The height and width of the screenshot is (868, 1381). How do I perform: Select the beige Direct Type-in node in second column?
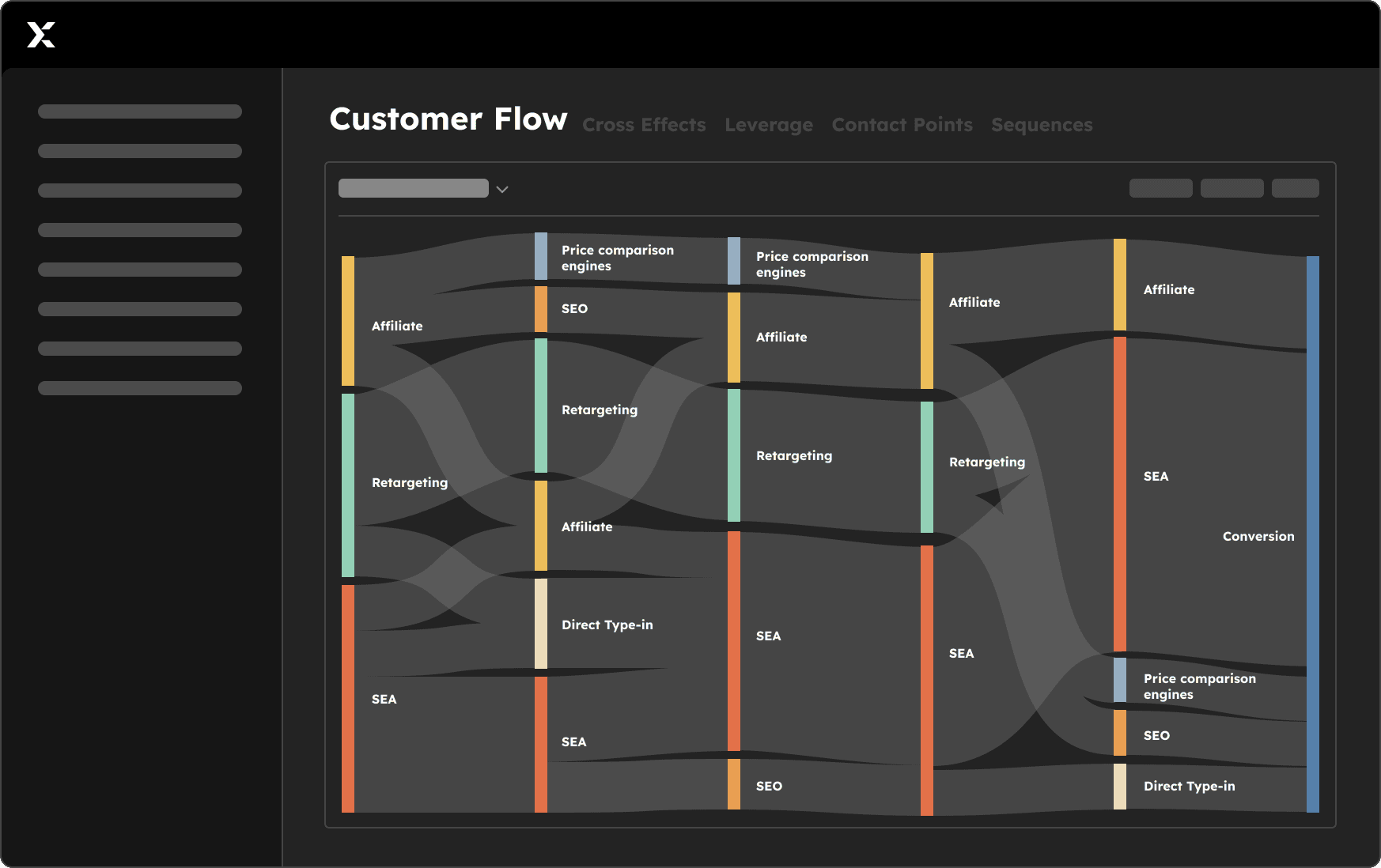coord(541,624)
